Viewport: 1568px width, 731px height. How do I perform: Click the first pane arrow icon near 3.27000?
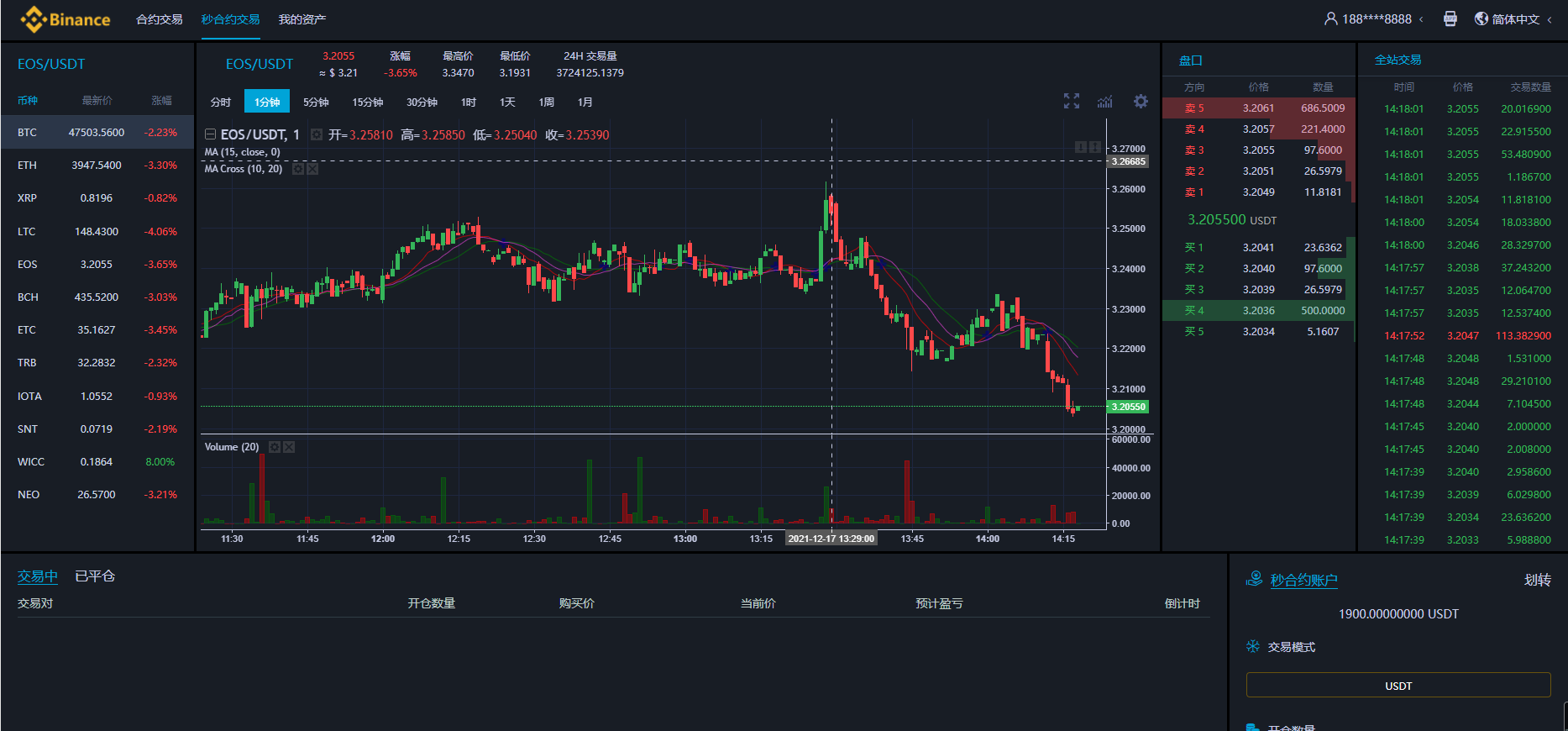point(1081,147)
